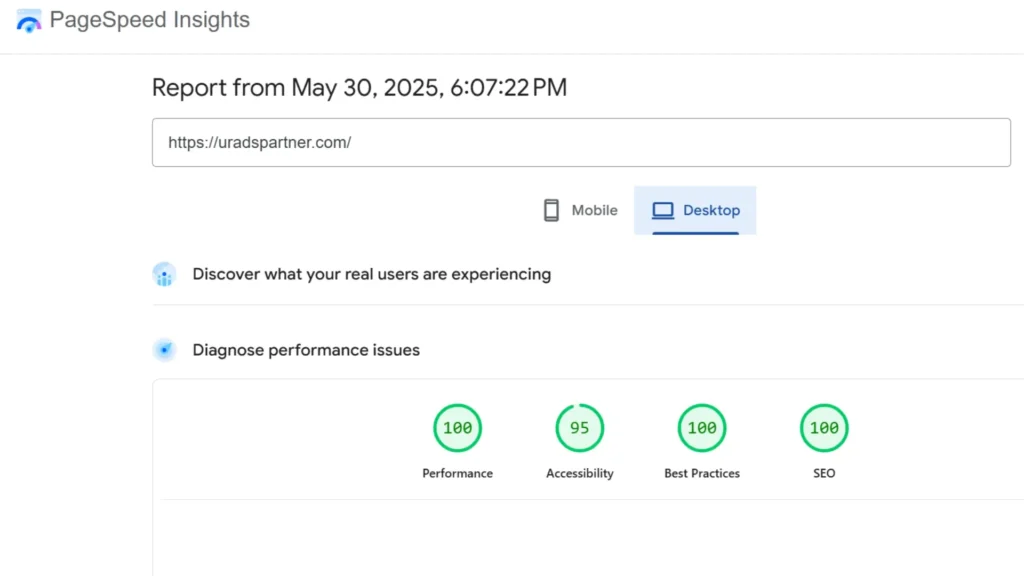Open the PageSpeed Insights title link
Image resolution: width=1024 pixels, height=576 pixels.
(x=150, y=20)
